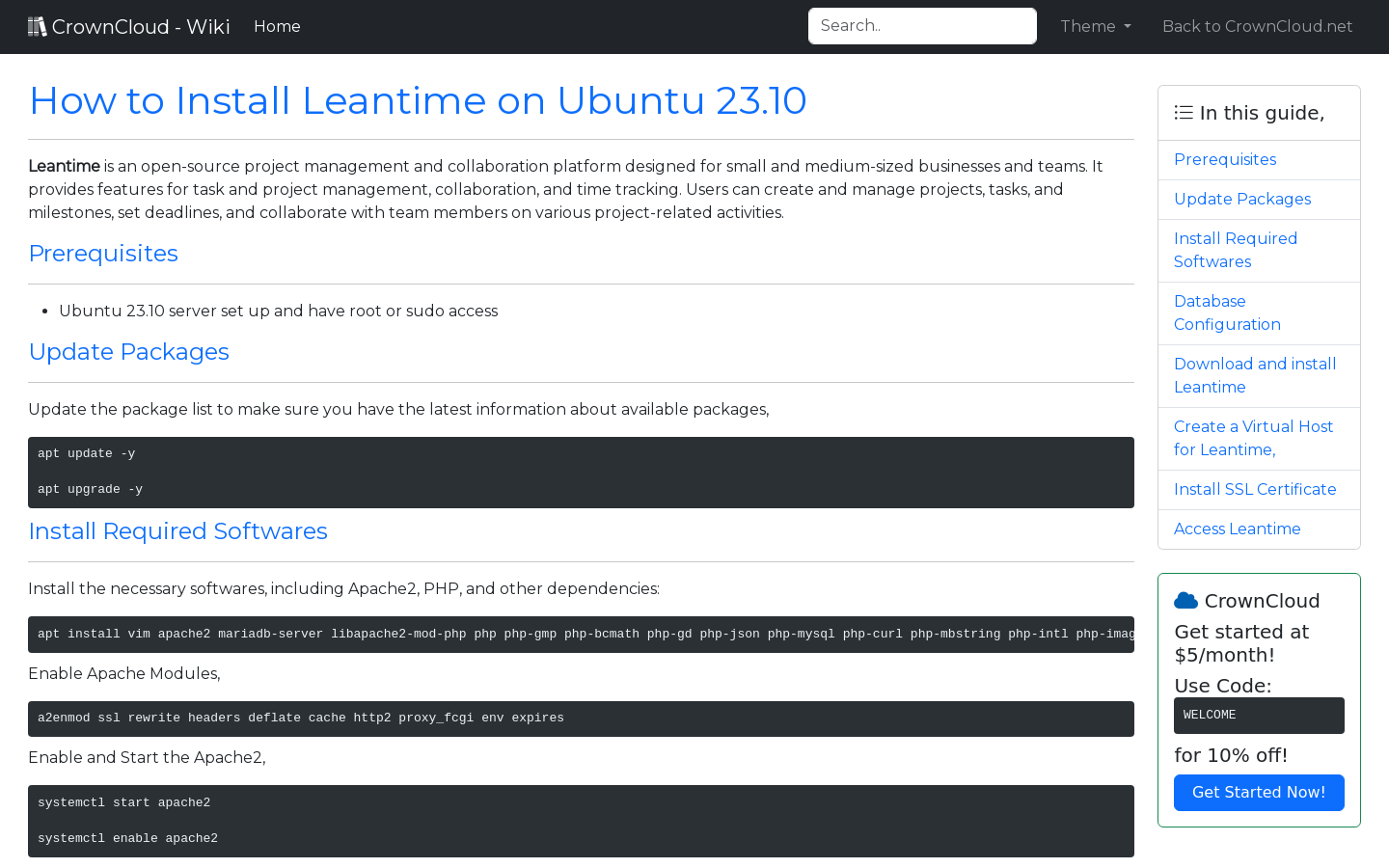Jump to Download and install Leantime section

coord(1255,375)
